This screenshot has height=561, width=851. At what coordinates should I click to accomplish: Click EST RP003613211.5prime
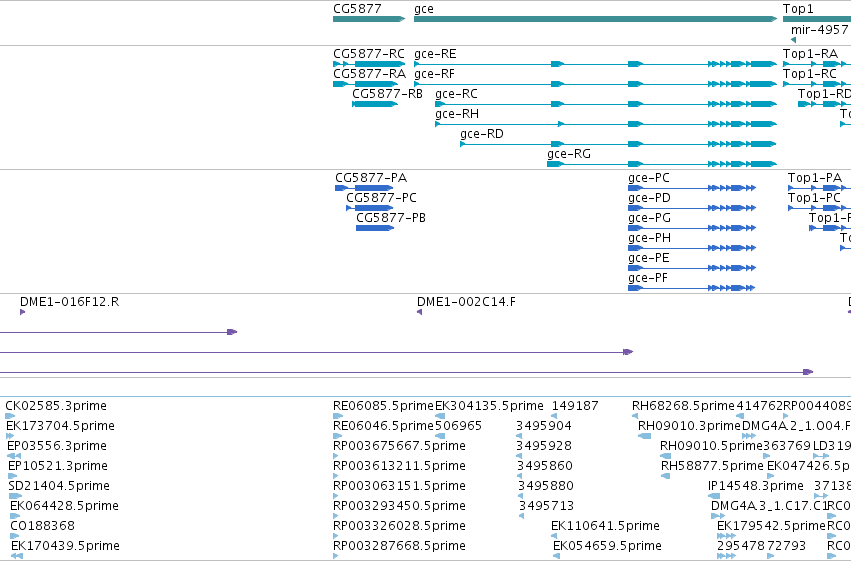pos(399,466)
